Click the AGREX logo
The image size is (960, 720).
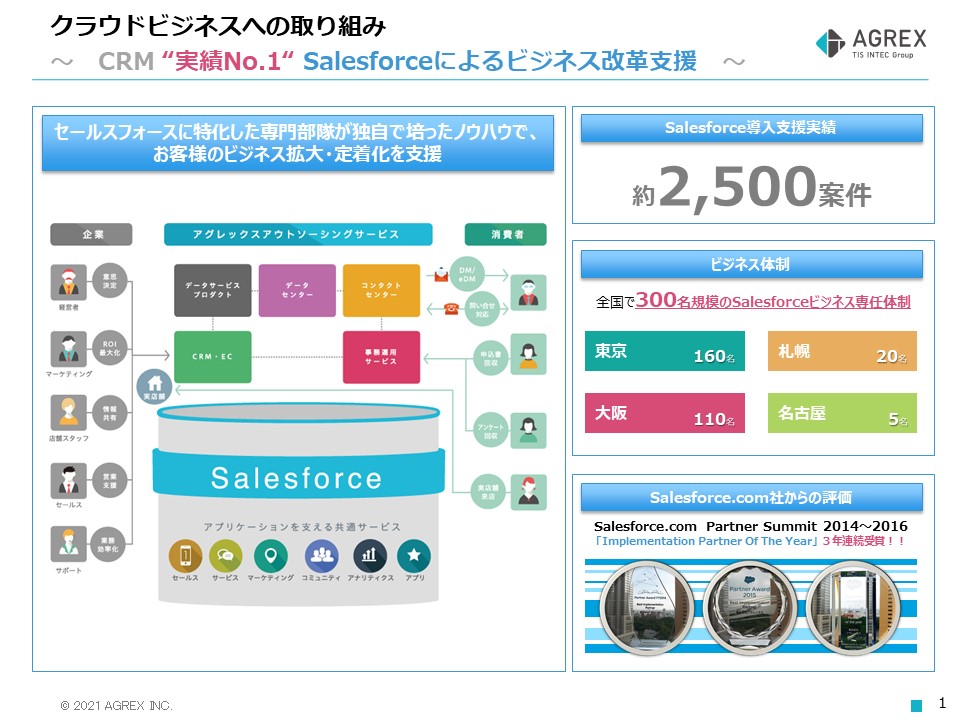point(870,42)
